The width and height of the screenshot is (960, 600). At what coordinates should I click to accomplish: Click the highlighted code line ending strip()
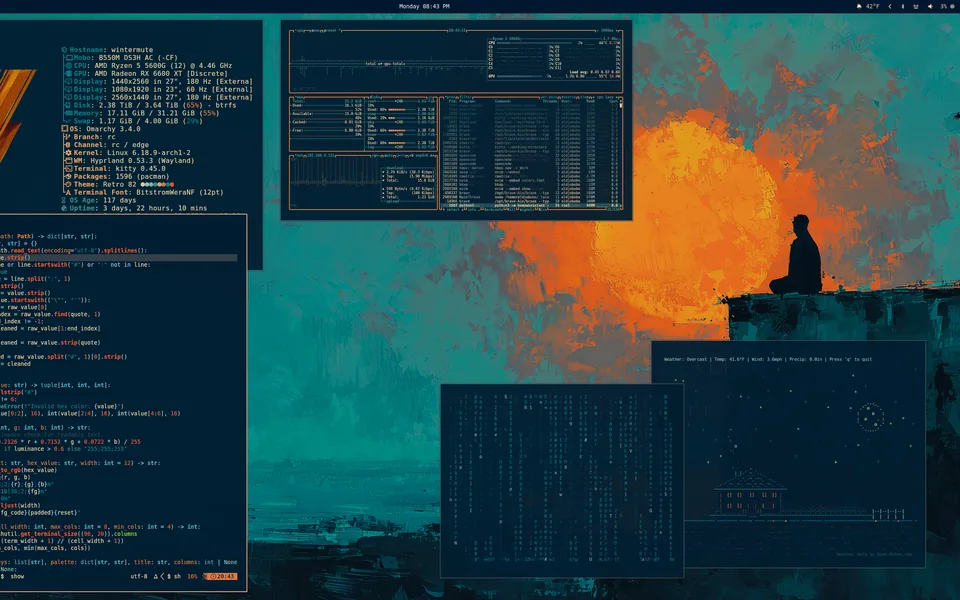119,257
